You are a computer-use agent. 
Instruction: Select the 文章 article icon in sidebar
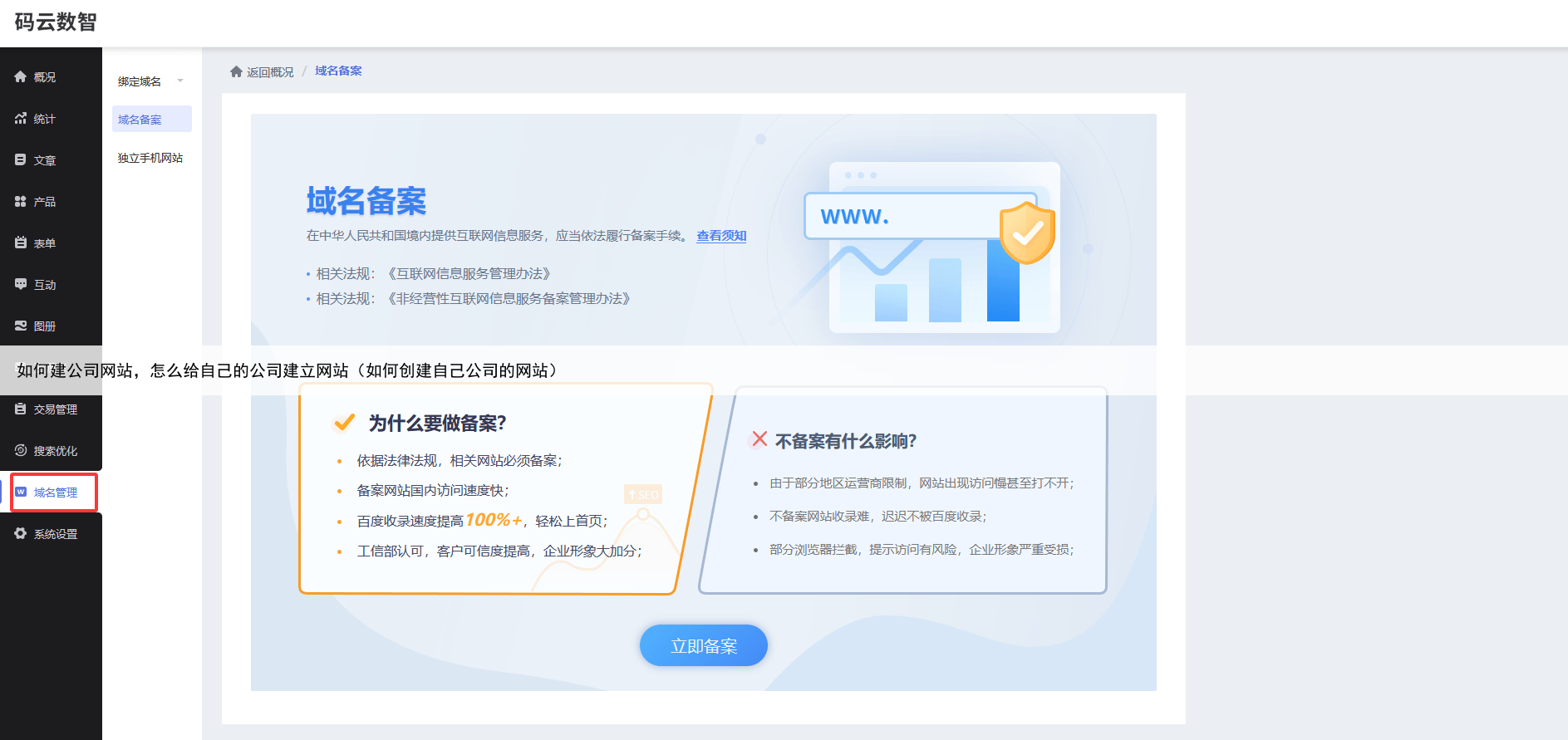point(21,159)
